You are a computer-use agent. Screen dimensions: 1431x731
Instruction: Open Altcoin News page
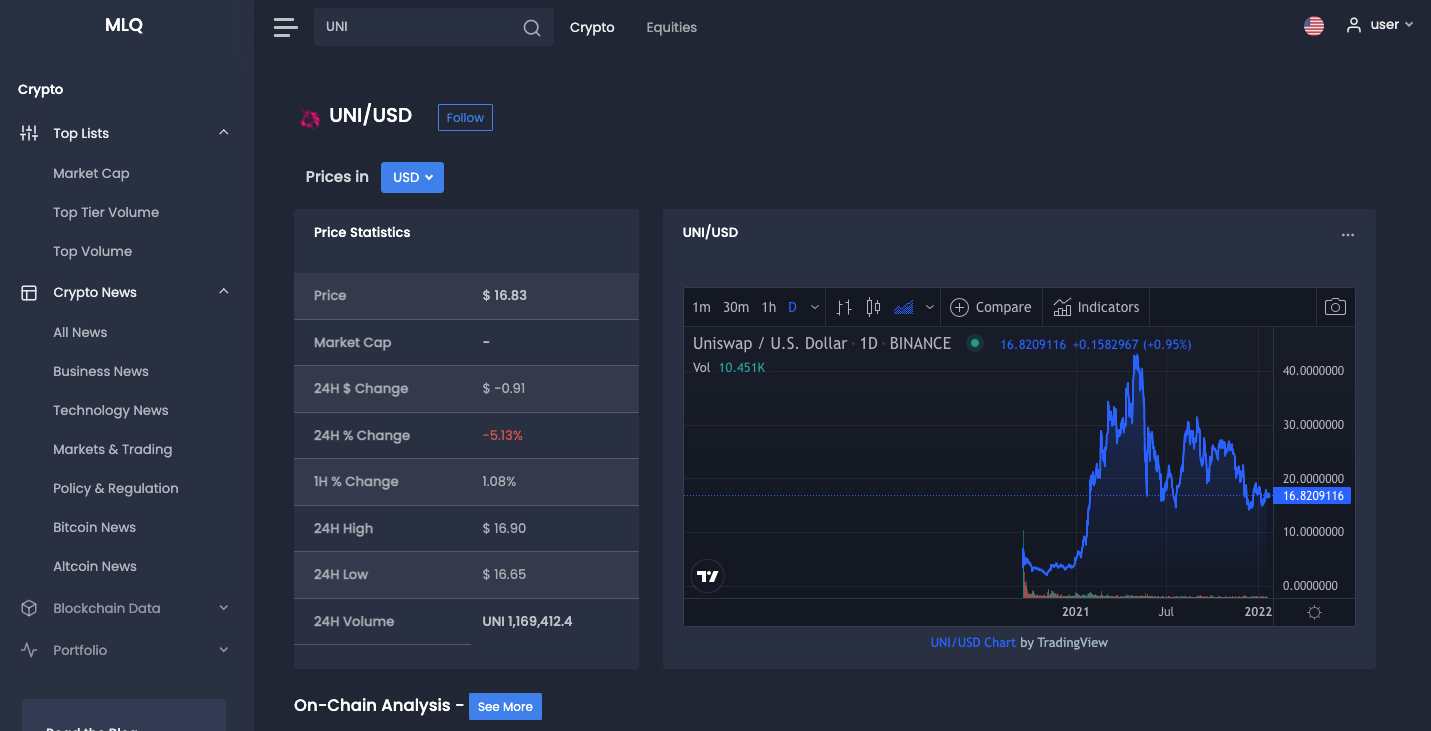(95, 566)
